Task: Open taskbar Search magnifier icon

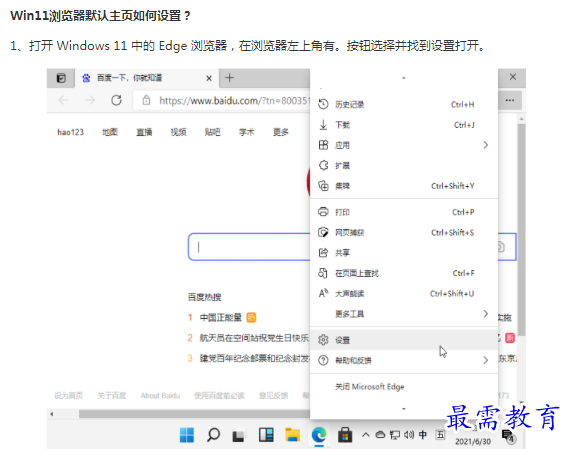Action: point(213,435)
